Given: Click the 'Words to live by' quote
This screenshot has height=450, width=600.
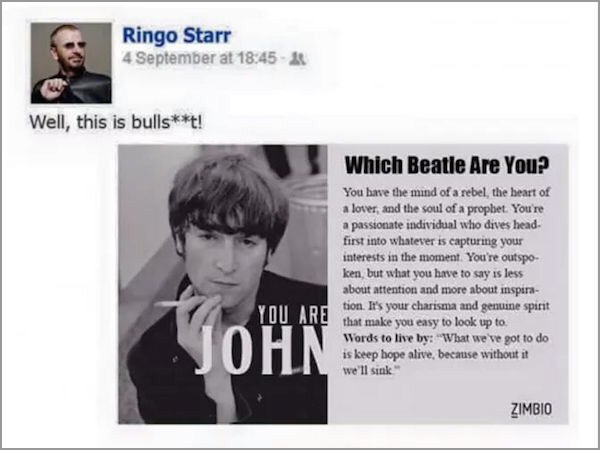Looking at the screenshot, I should point(445,354).
